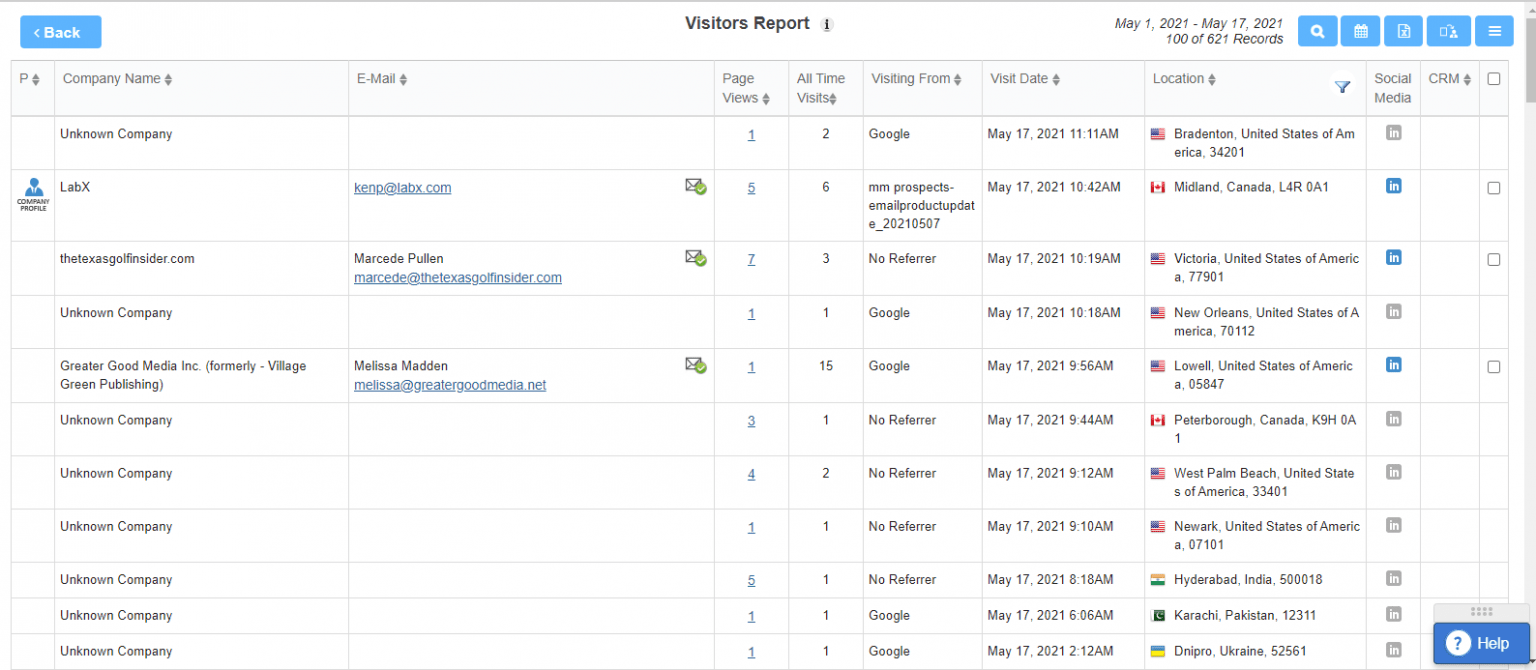
Task: Click the verified email envelope next to kenp@labx.com
Action: click(696, 185)
